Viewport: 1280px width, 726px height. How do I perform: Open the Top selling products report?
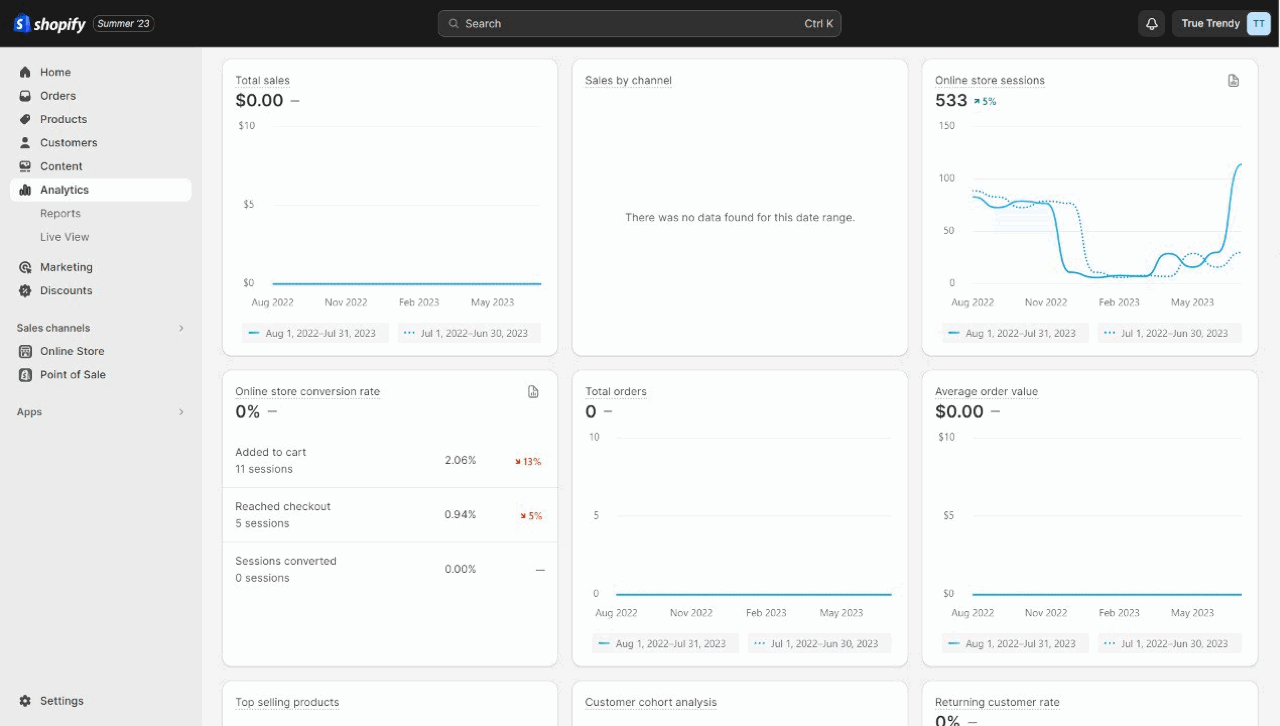click(x=287, y=702)
